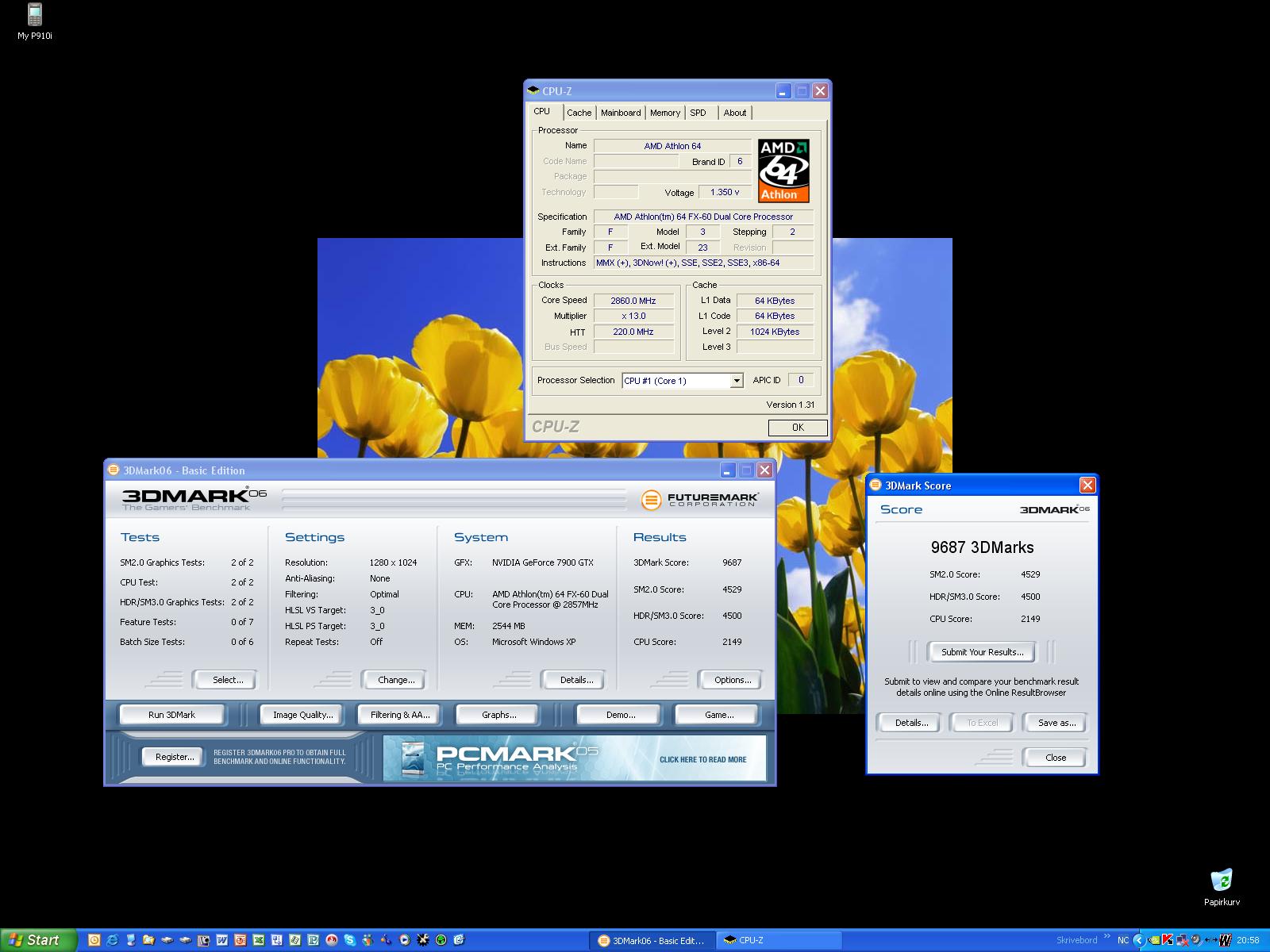Click NVIDIA GeForce 7900 GTX text

[543, 562]
